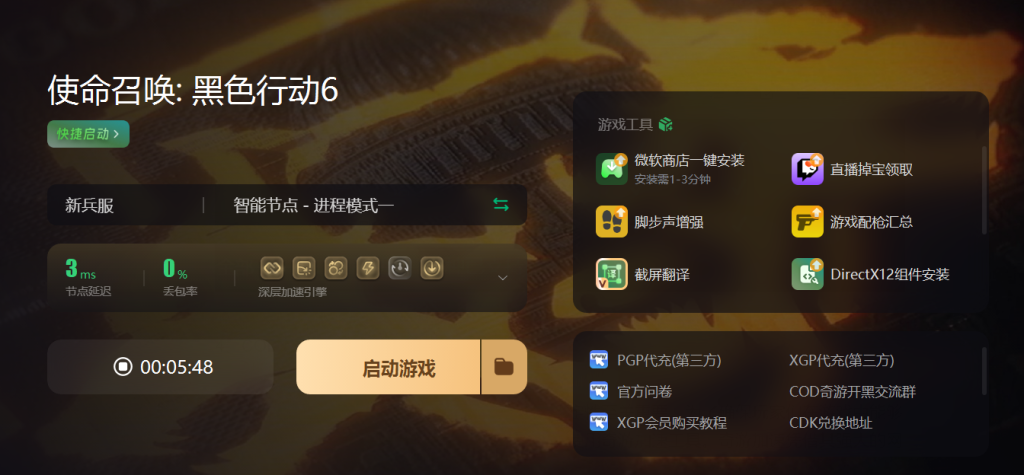Open the 微软商店一键安装 tool

click(x=670, y=169)
